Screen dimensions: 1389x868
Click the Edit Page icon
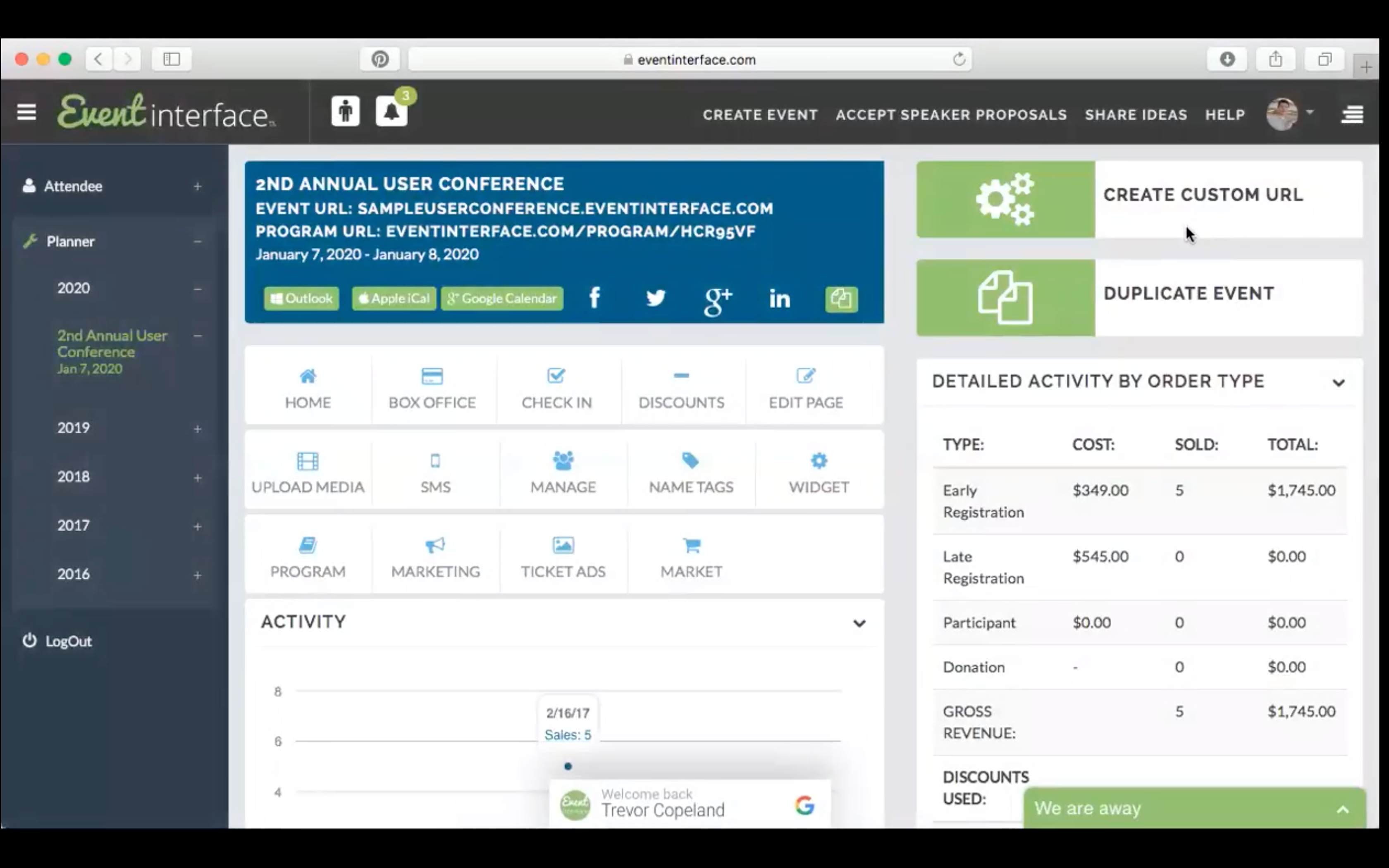click(806, 388)
